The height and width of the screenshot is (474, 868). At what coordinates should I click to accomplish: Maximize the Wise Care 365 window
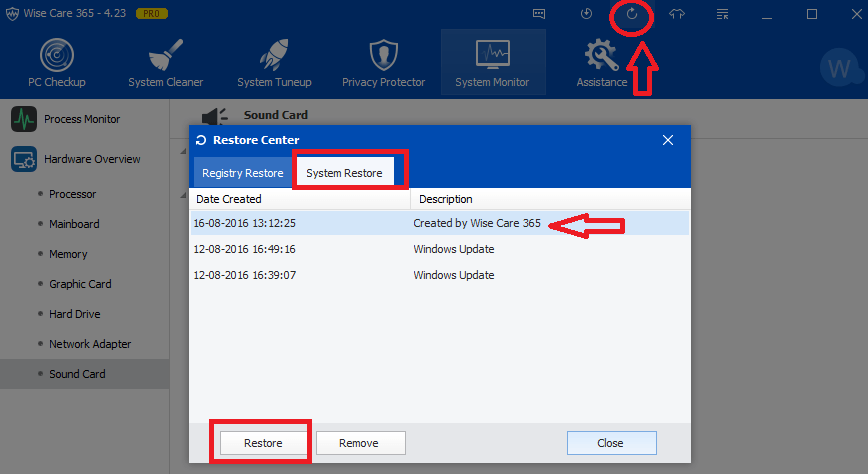pos(812,14)
